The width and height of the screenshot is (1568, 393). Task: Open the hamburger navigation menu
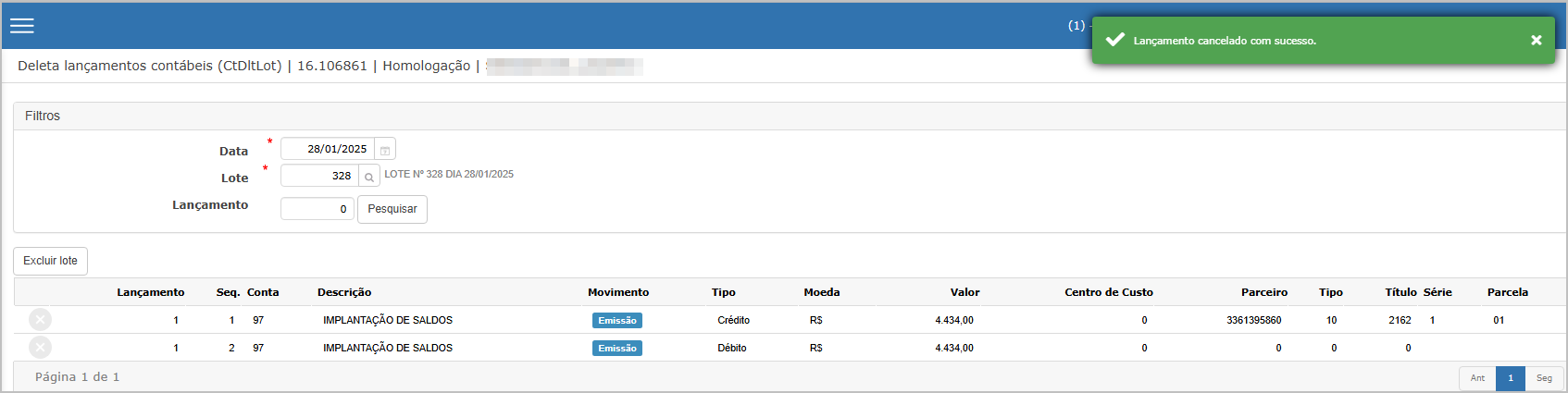click(22, 26)
